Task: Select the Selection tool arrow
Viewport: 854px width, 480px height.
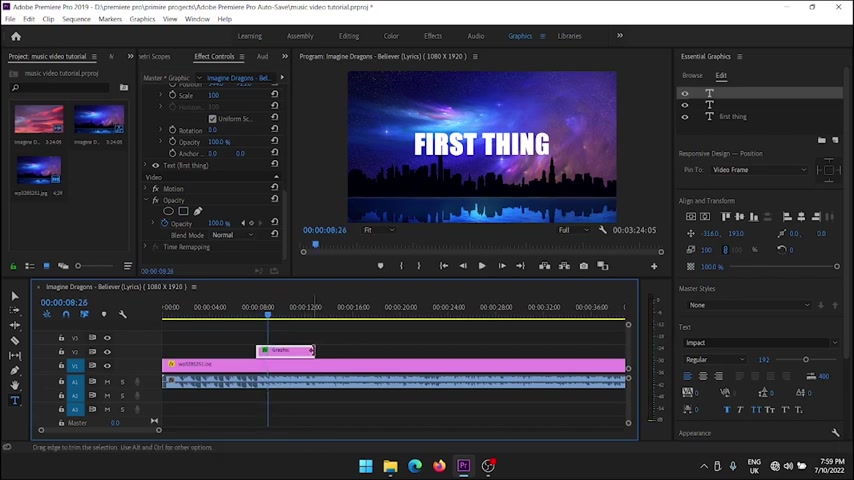Action: [x=15, y=296]
